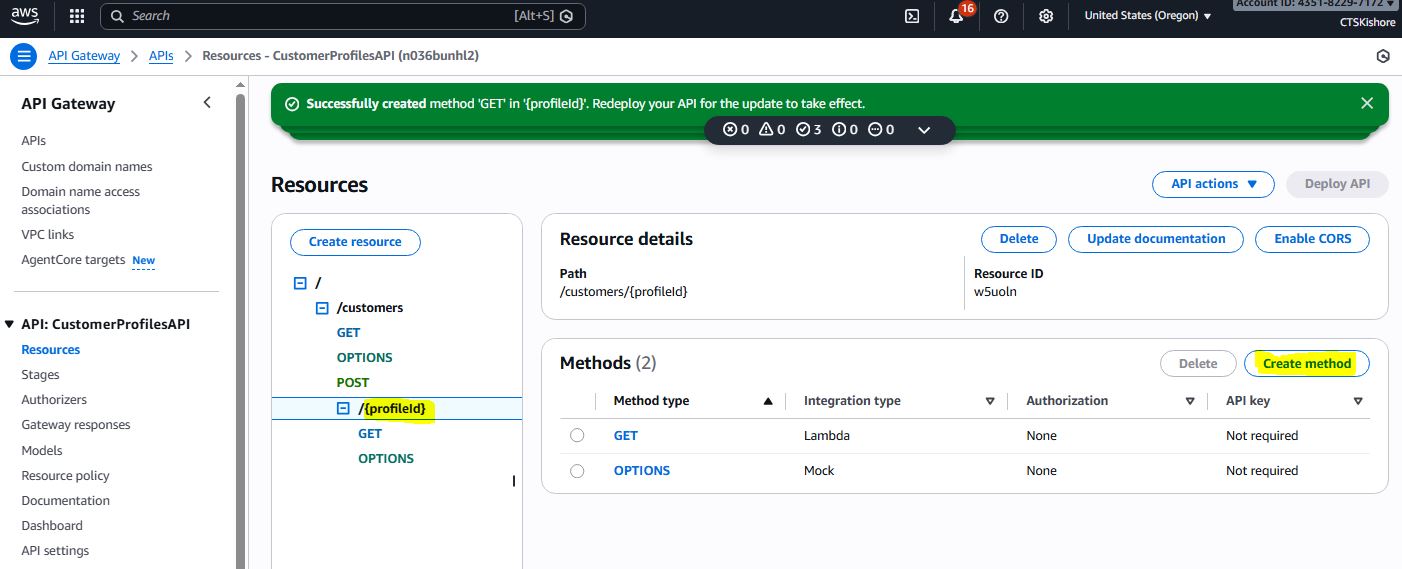The image size is (1402, 569).
Task: Open the AWS services grid menu
Action: click(77, 16)
